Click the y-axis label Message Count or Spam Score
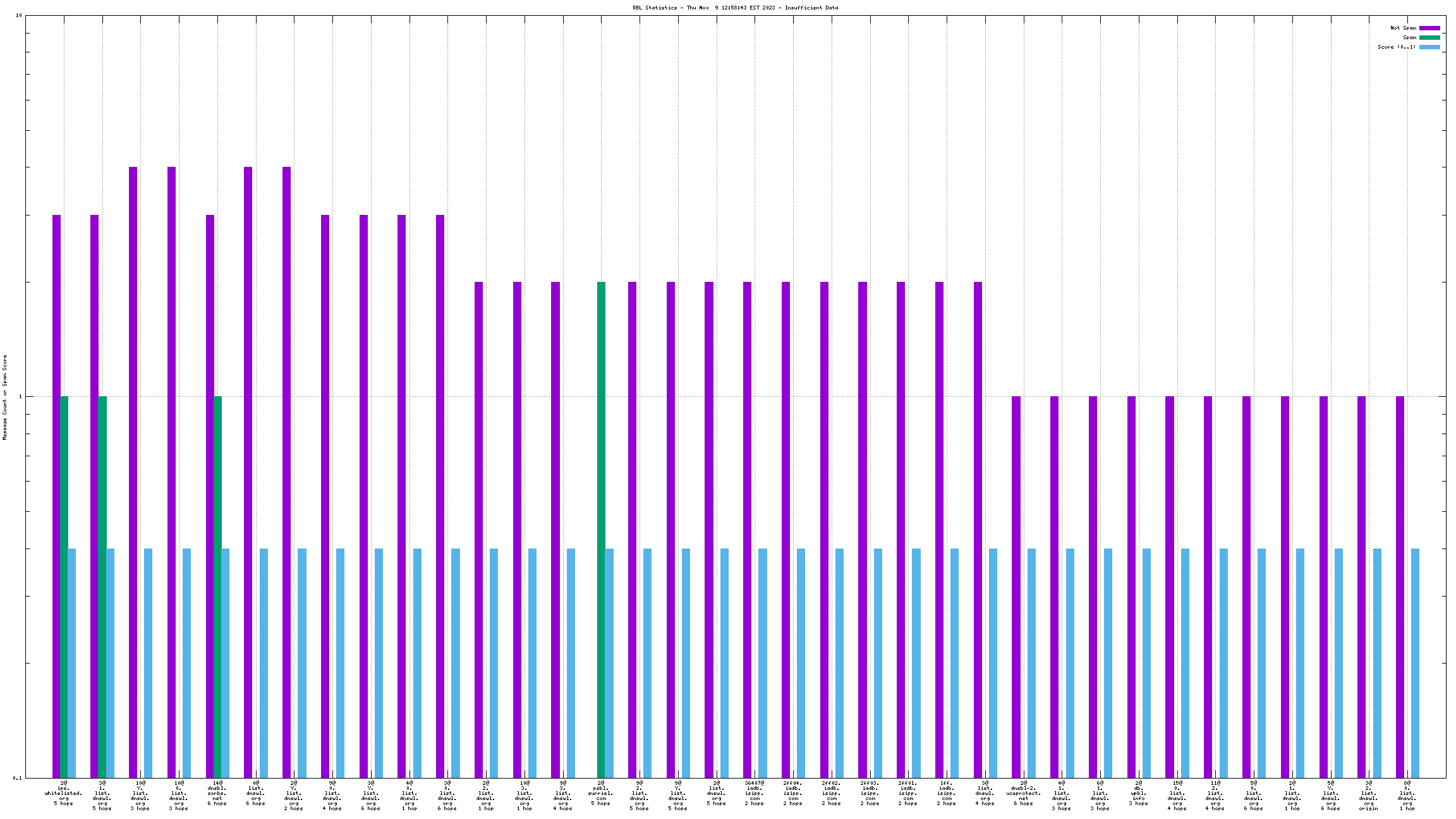1456x819 pixels. click(5, 397)
